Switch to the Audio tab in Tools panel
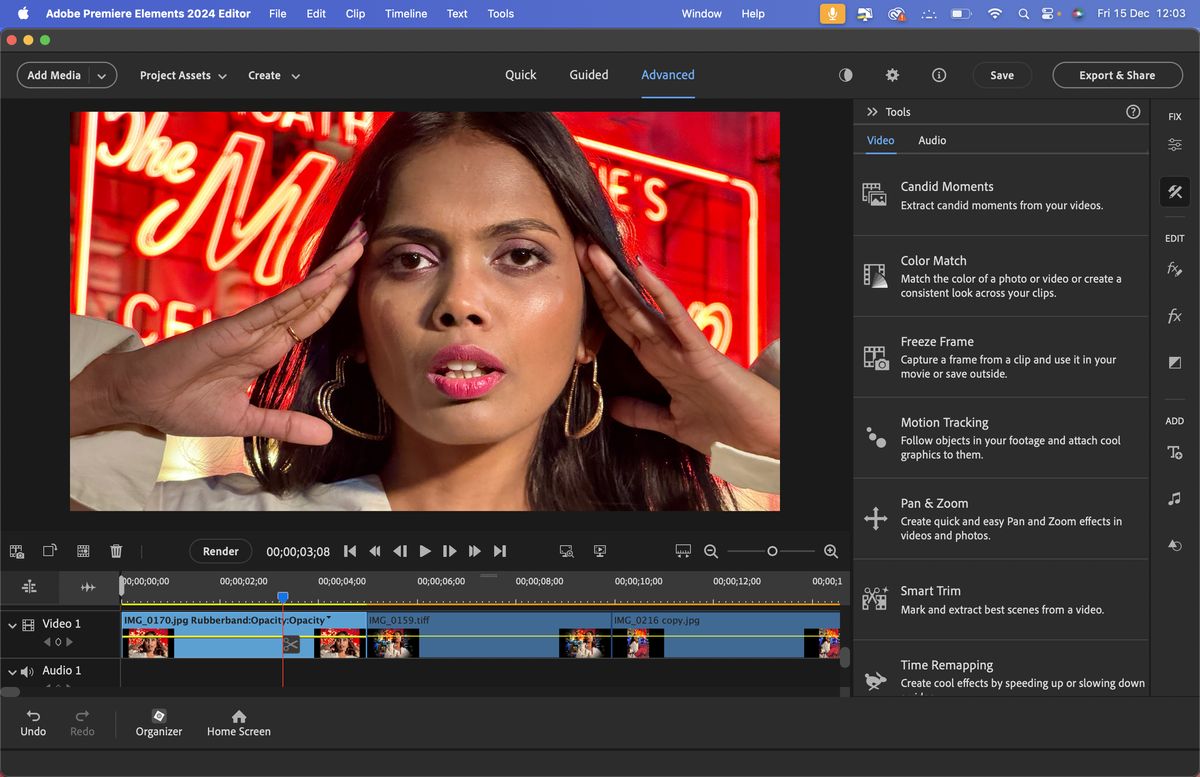The image size is (1200, 777). [931, 140]
